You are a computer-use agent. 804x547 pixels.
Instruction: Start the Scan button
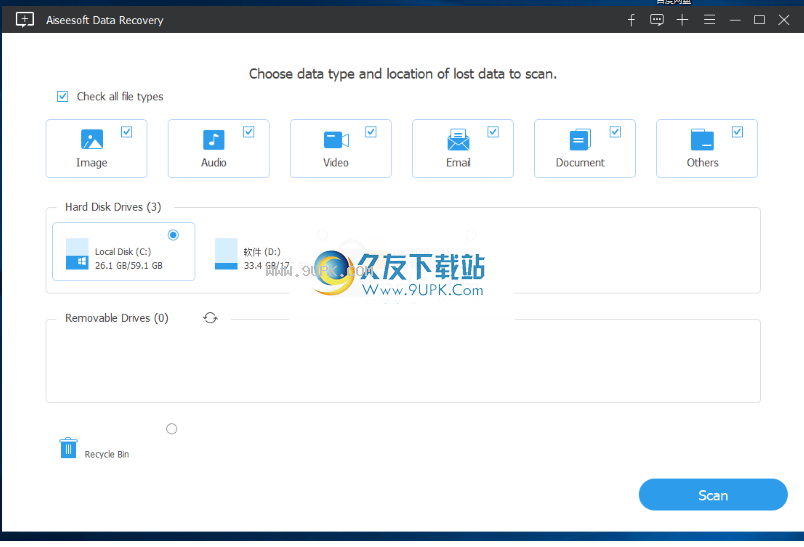point(713,495)
